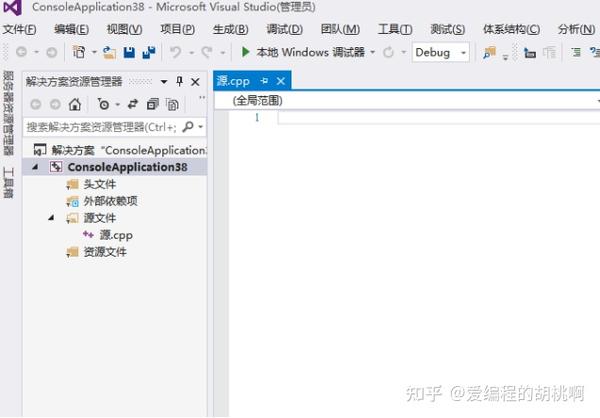The width and height of the screenshot is (600, 418).
Task: Toggle Show All Files icon
Action: tap(172, 104)
